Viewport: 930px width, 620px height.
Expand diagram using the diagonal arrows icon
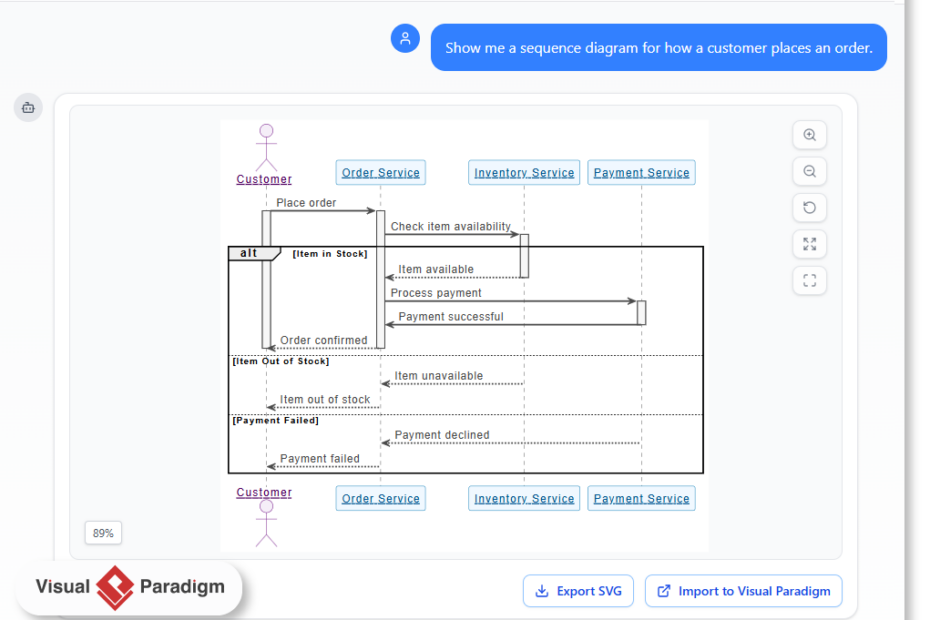tap(809, 243)
